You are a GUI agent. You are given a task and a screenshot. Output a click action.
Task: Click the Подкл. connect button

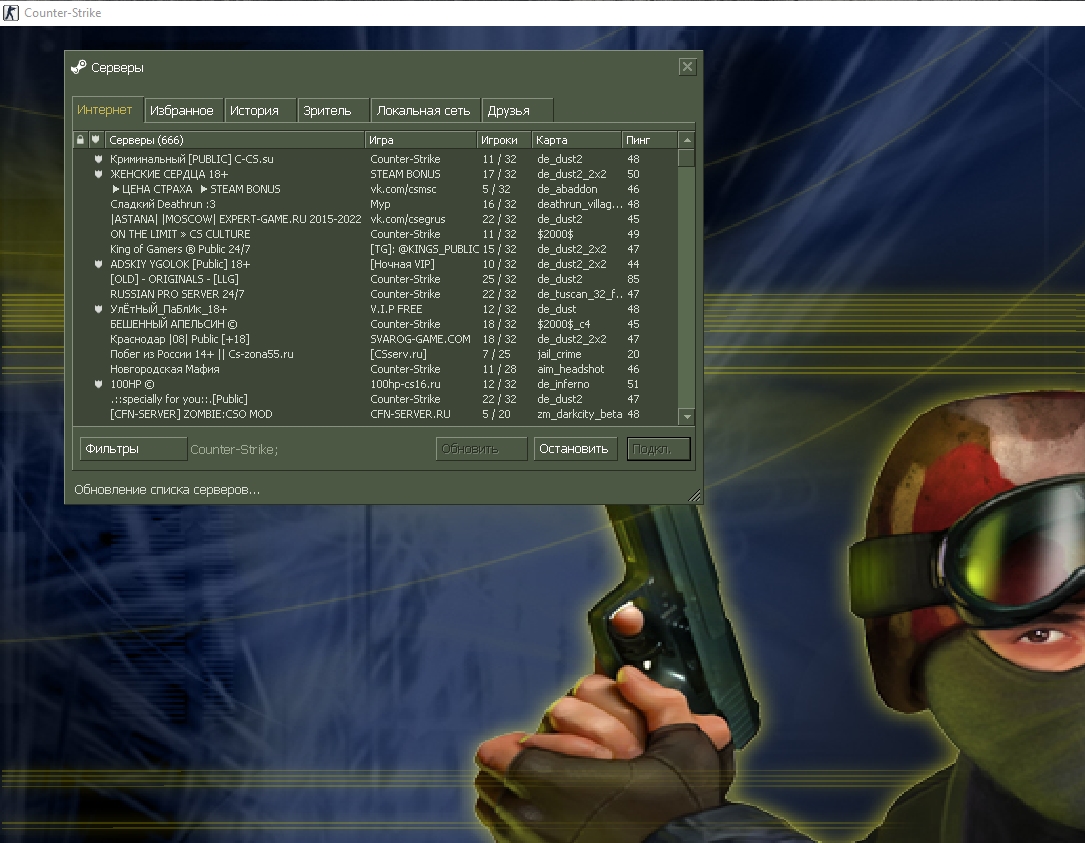tap(658, 448)
